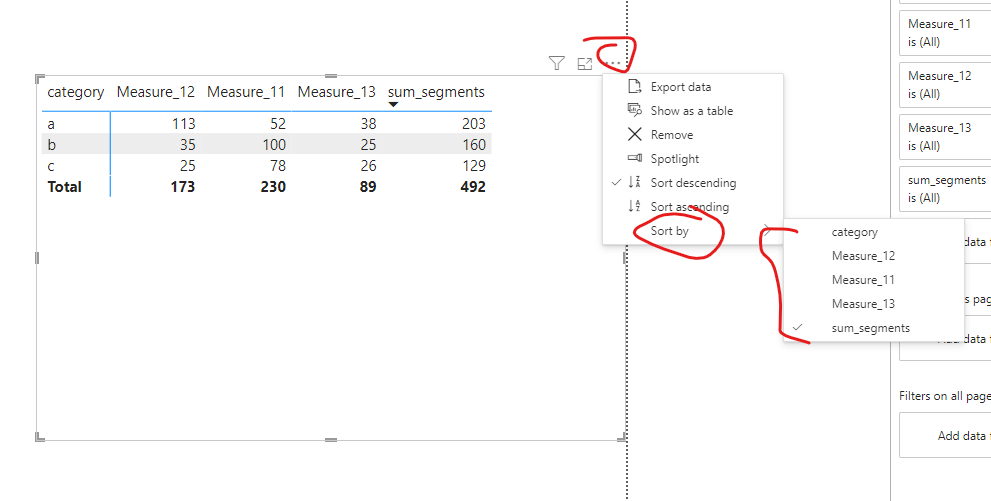
Task: Click Add data field under Filters on all pages
Action: click(945, 435)
